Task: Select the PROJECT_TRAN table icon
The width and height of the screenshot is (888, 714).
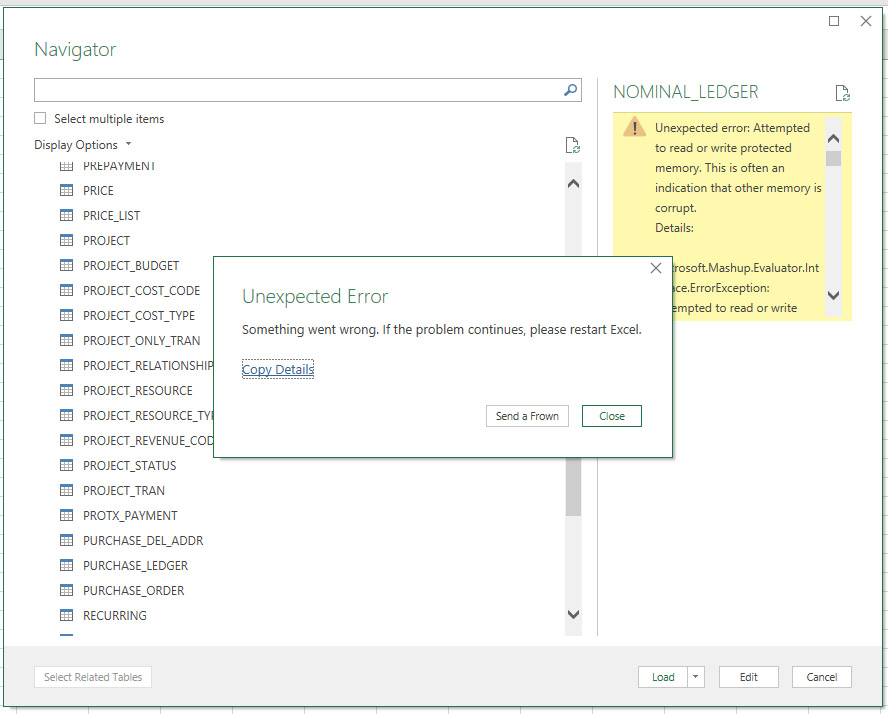Action: 66,490
